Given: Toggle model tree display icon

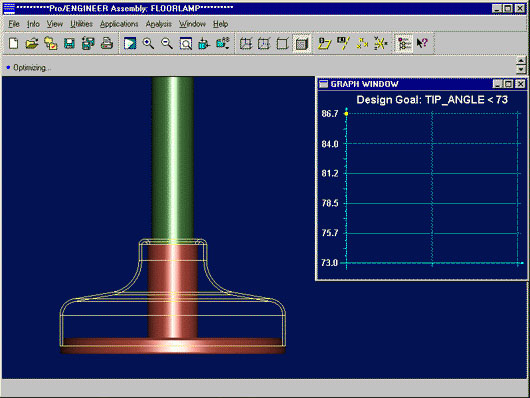Looking at the screenshot, I should [x=404, y=43].
